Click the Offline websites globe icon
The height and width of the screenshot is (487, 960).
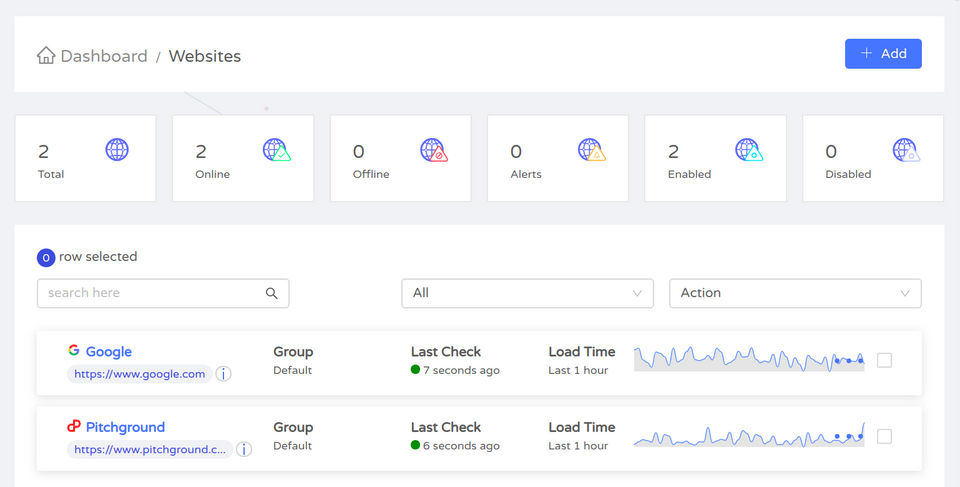coord(433,150)
